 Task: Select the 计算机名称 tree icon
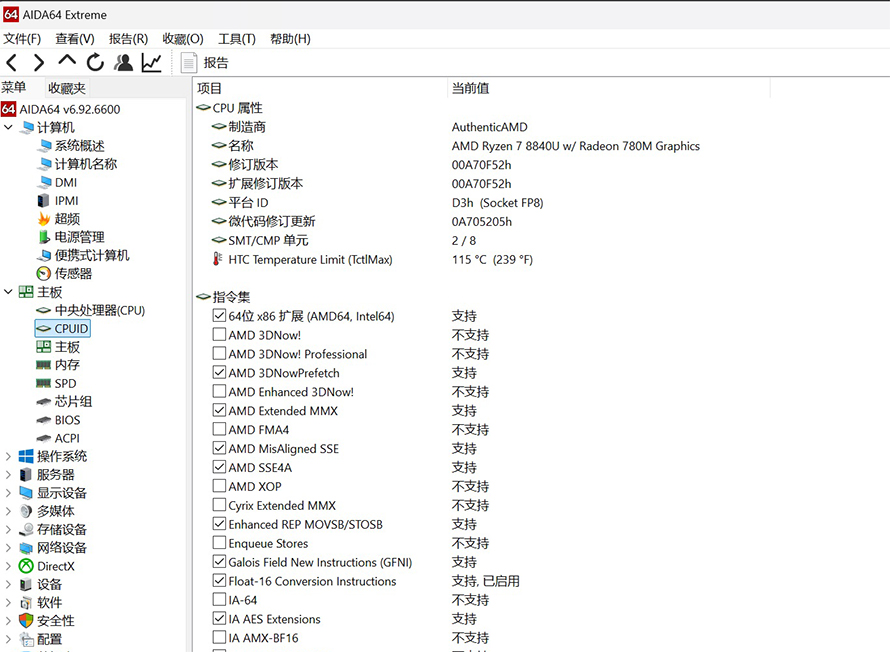[x=44, y=164]
